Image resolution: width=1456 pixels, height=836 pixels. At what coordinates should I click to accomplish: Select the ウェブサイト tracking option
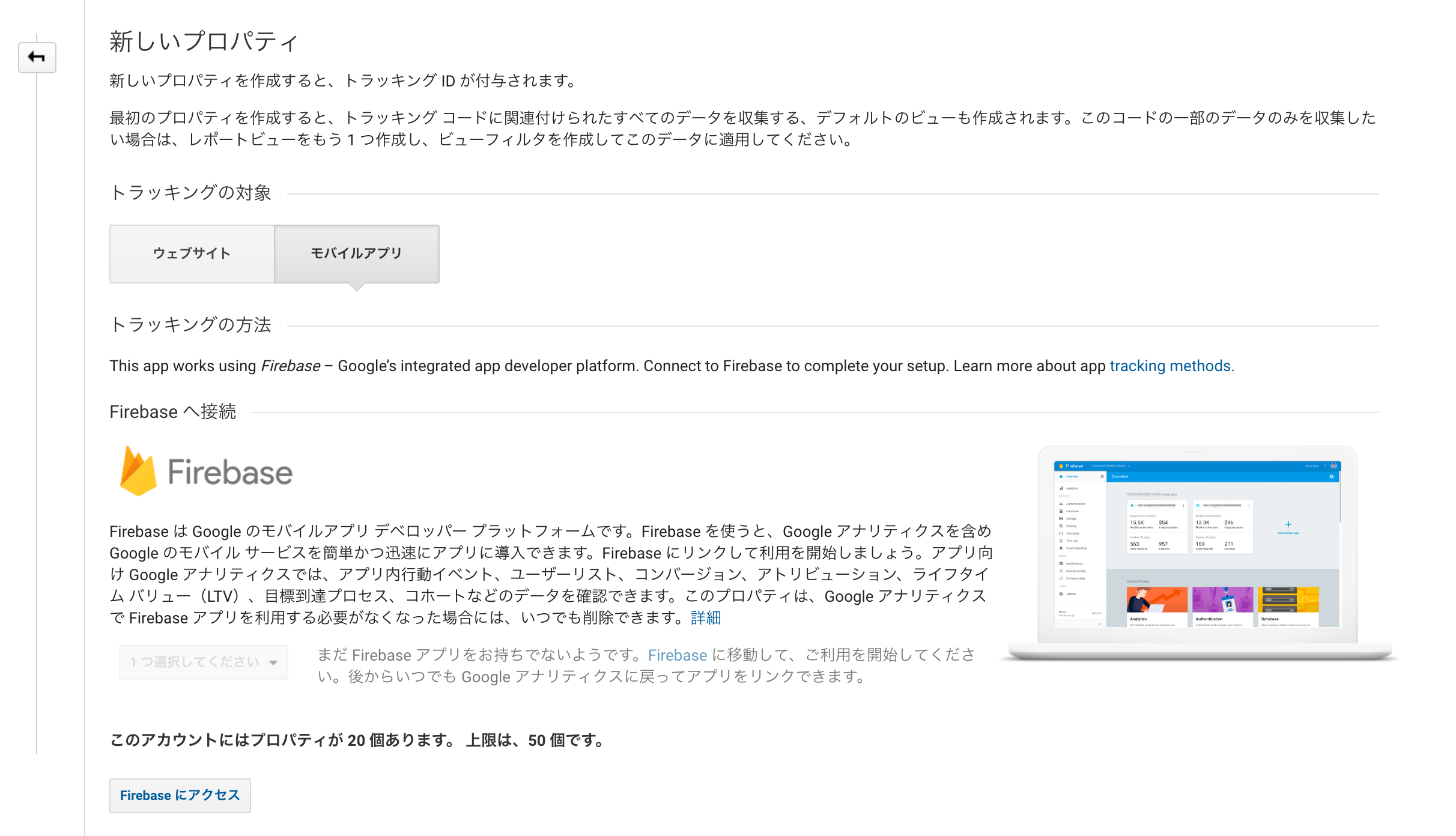(x=192, y=253)
